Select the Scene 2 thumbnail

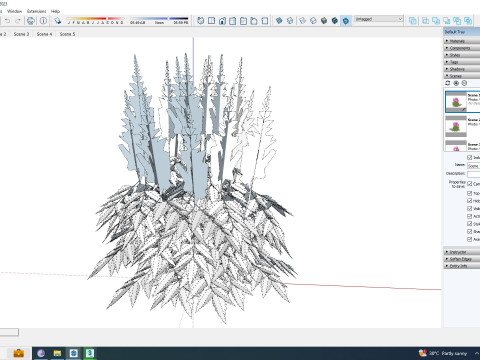point(456,126)
